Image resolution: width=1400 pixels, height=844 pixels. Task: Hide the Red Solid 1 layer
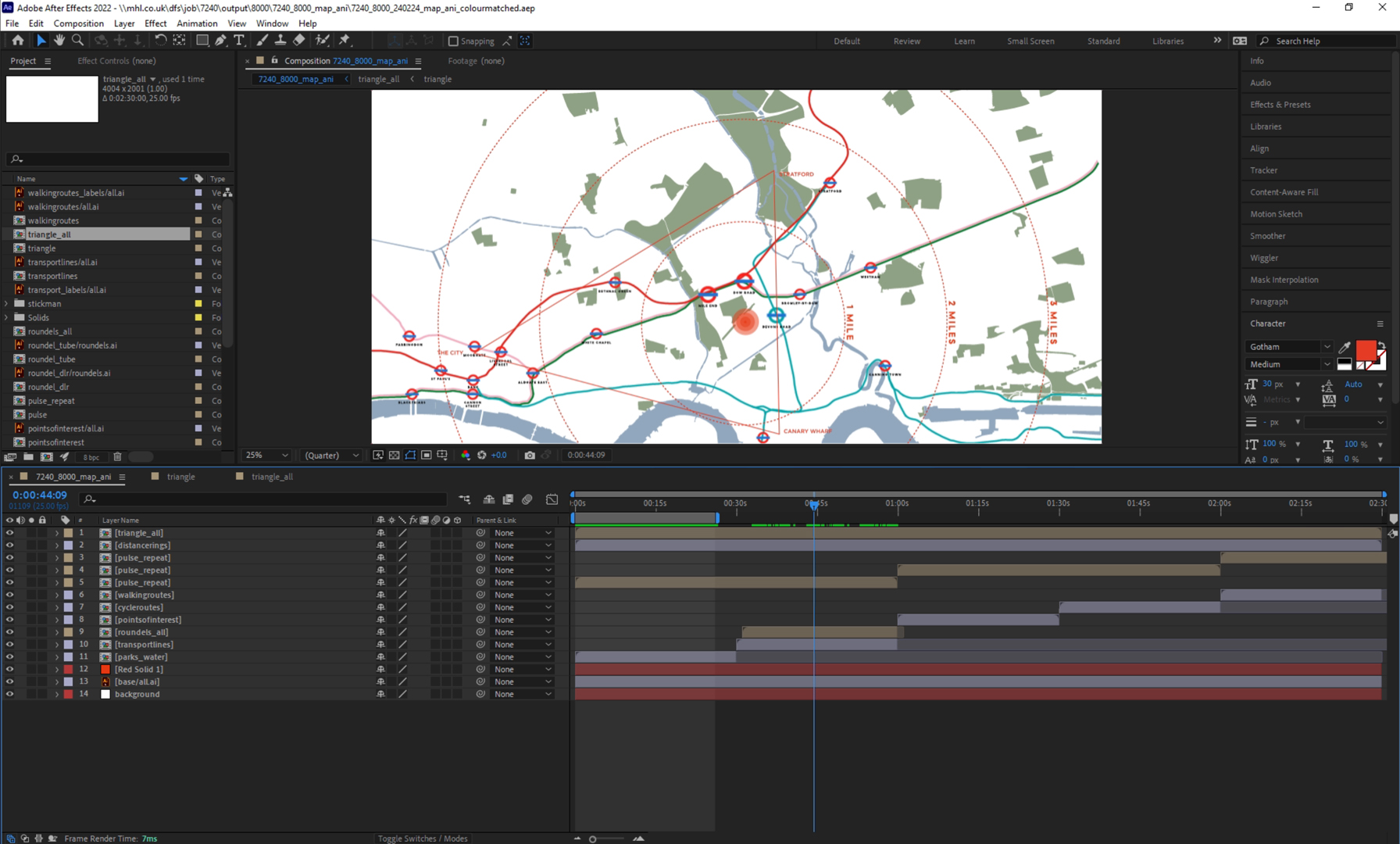tap(9, 670)
